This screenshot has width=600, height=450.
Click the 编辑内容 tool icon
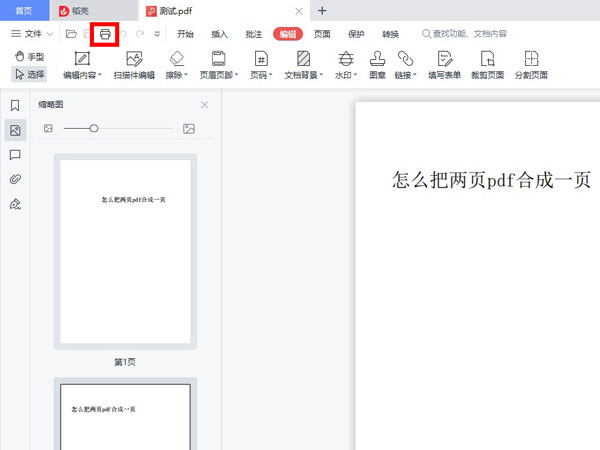[82, 59]
